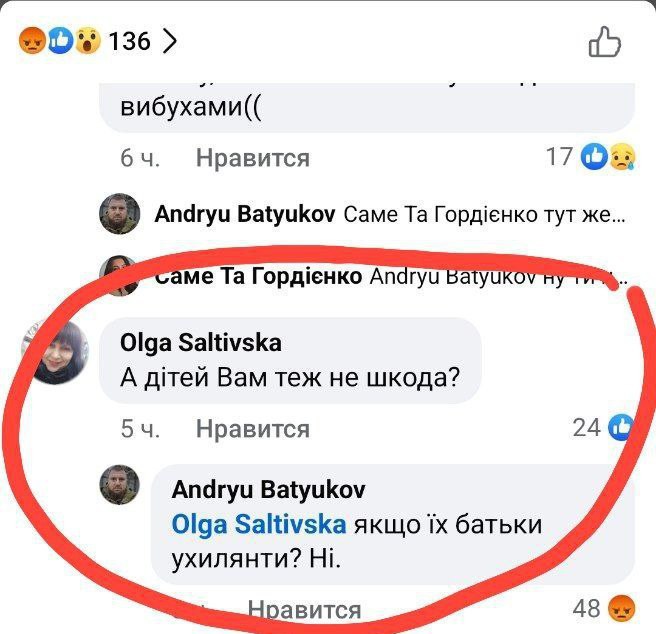Click the like reaction beside 24 count
Screen dimensions: 656x634
click(x=621, y=427)
